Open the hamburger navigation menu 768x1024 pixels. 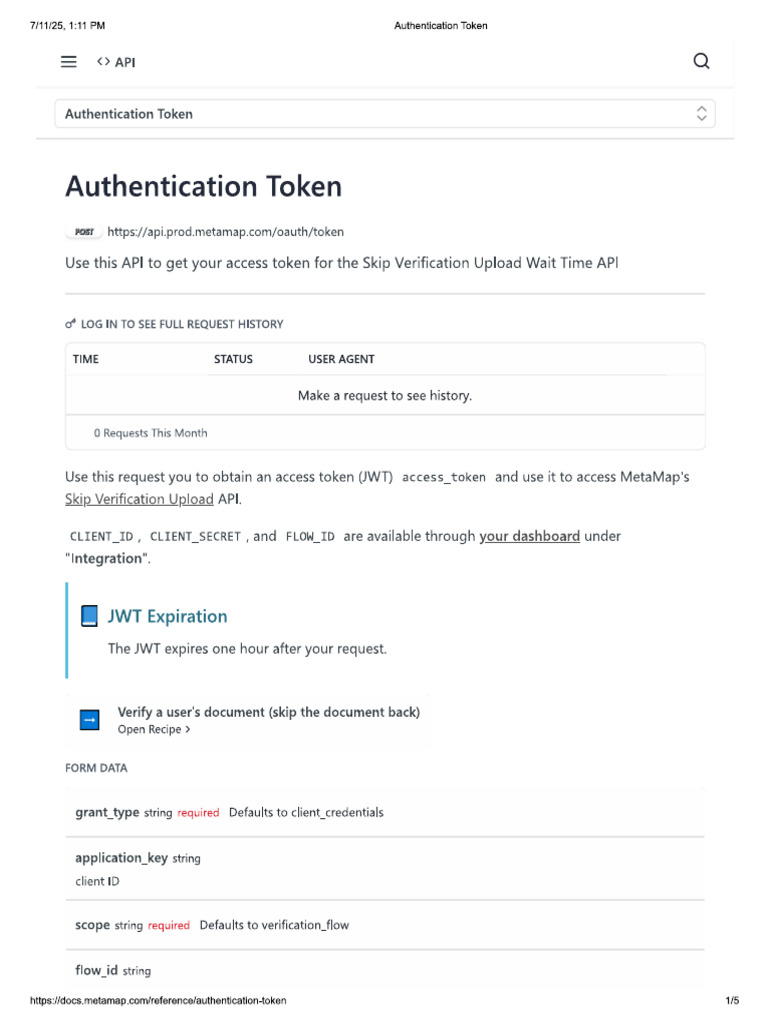pos(69,62)
